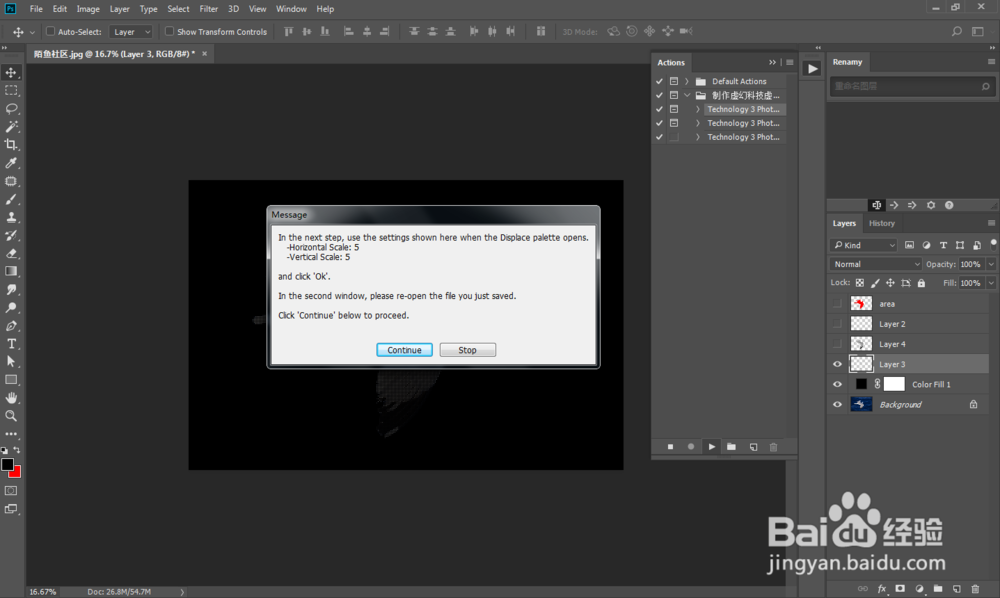Select the Magic Wand tool
The height and width of the screenshot is (598, 1000).
click(11, 126)
